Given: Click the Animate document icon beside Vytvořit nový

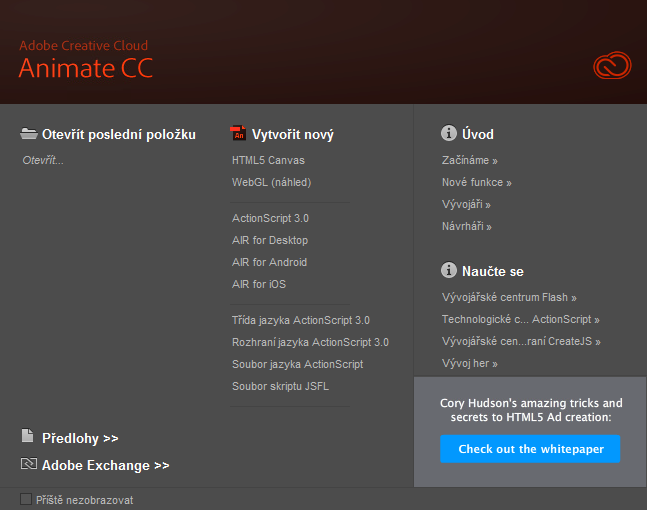Looking at the screenshot, I should [238, 134].
